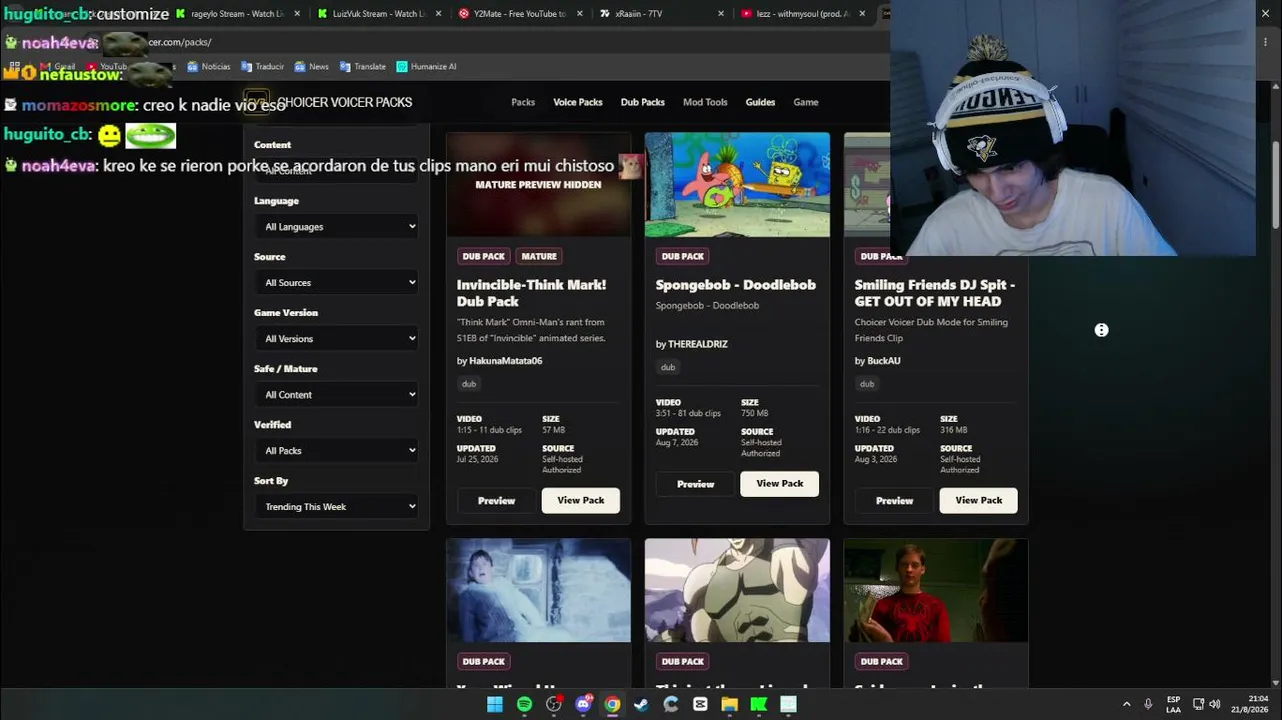This screenshot has height=720, width=1282.
Task: Expand the Verified packs dropdown
Action: [x=336, y=451]
